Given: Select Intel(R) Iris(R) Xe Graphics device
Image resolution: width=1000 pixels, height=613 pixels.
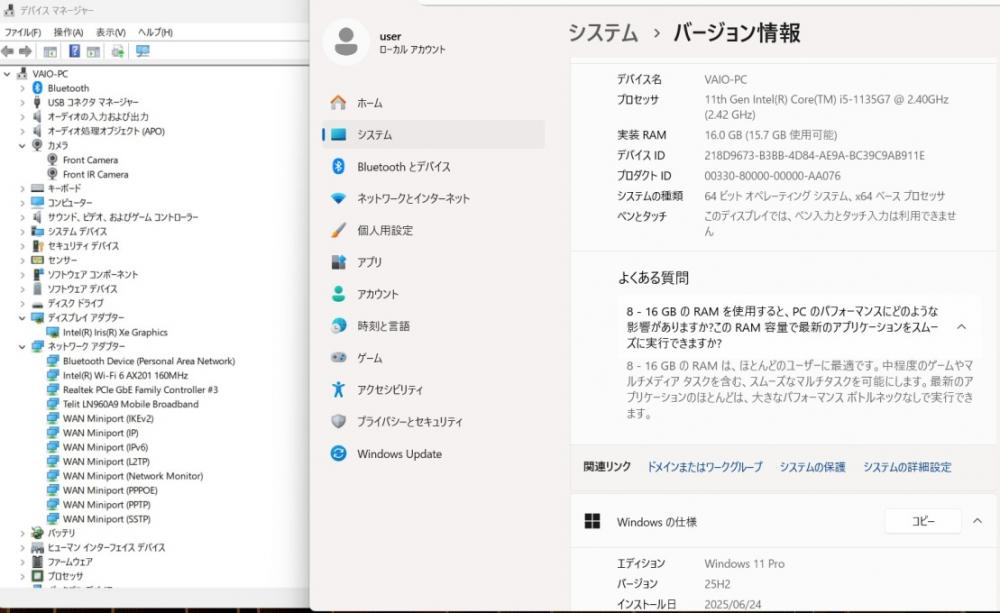Looking at the screenshot, I should (x=115, y=332).
